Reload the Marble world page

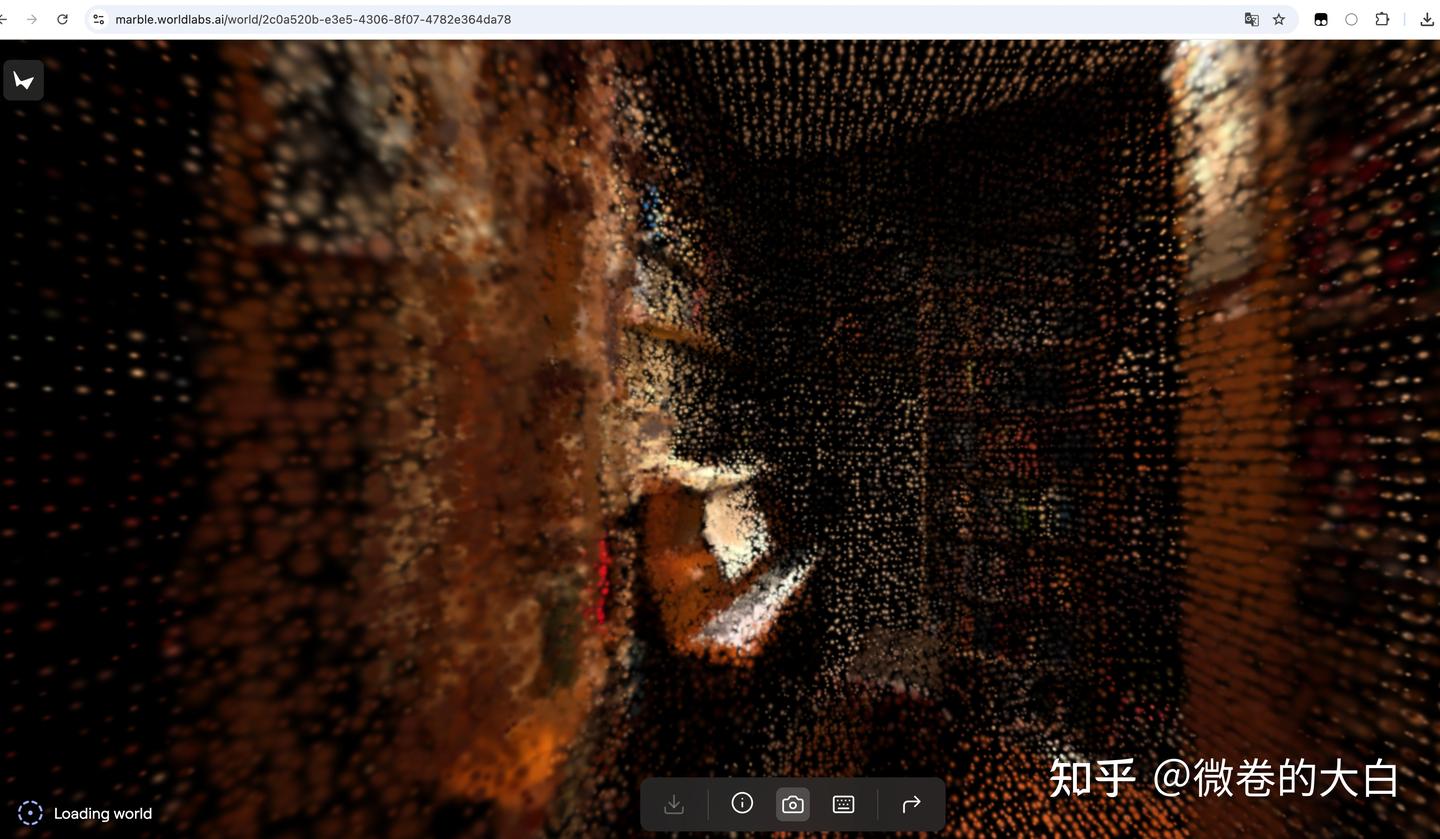click(x=62, y=19)
